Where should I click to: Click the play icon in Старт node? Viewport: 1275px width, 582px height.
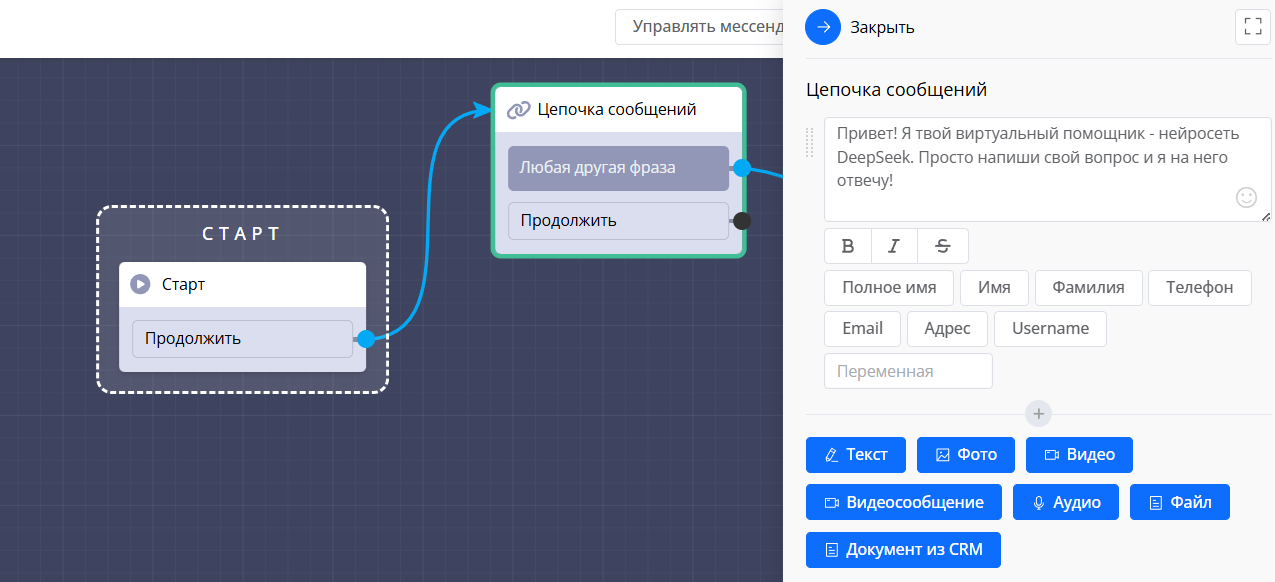[x=141, y=285]
